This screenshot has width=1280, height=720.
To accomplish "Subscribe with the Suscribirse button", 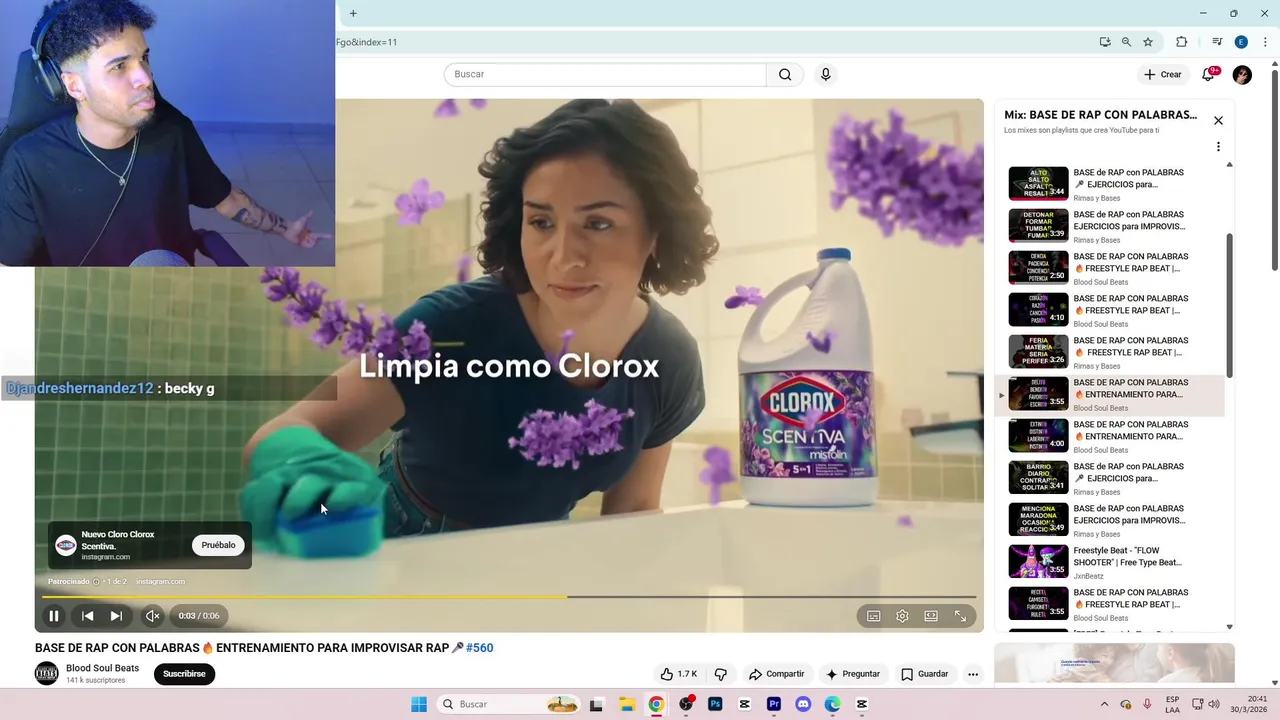I will 184,674.
